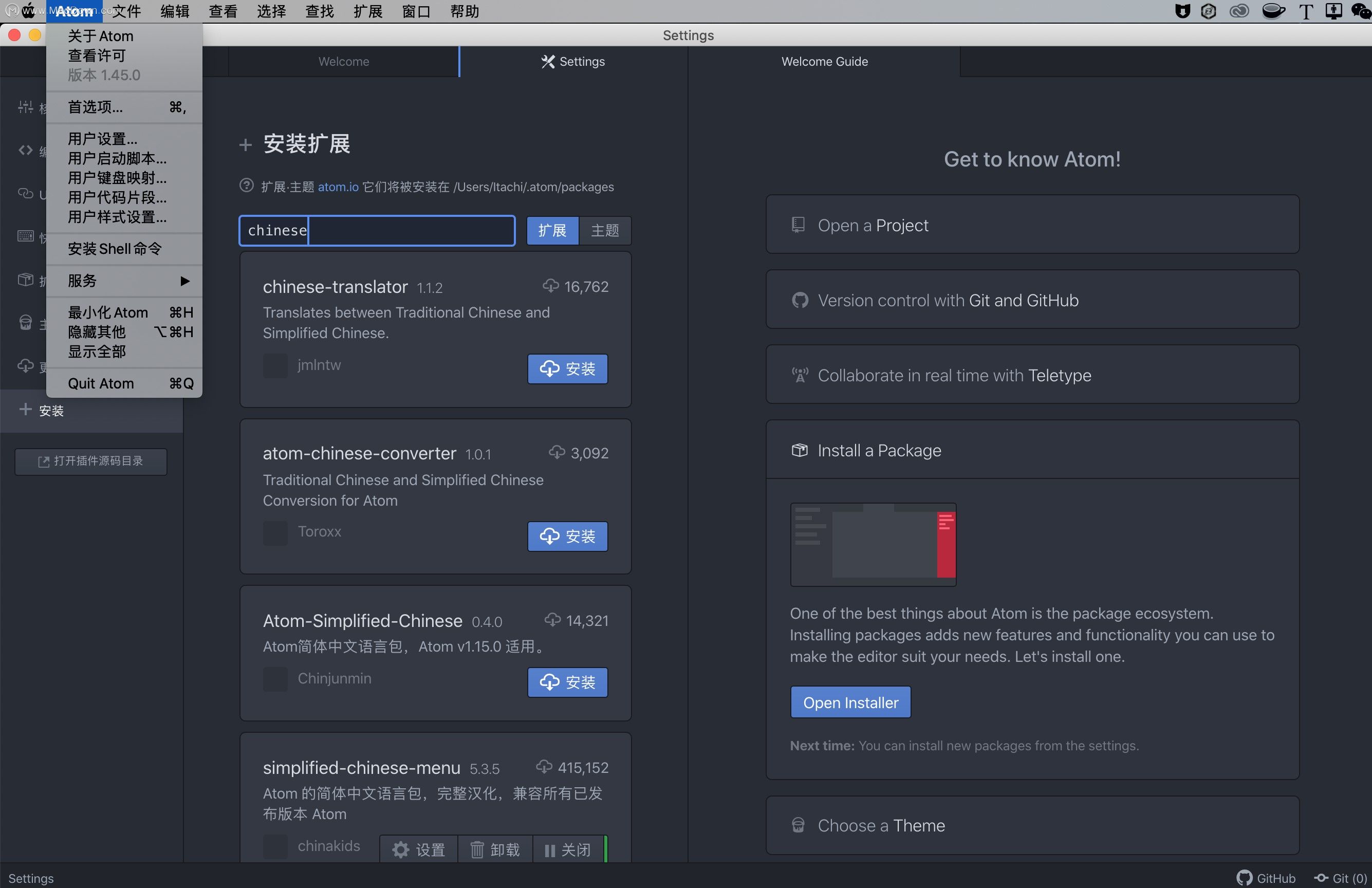Open the atom.io link
Viewport: 1372px width, 888px height.
(339, 187)
